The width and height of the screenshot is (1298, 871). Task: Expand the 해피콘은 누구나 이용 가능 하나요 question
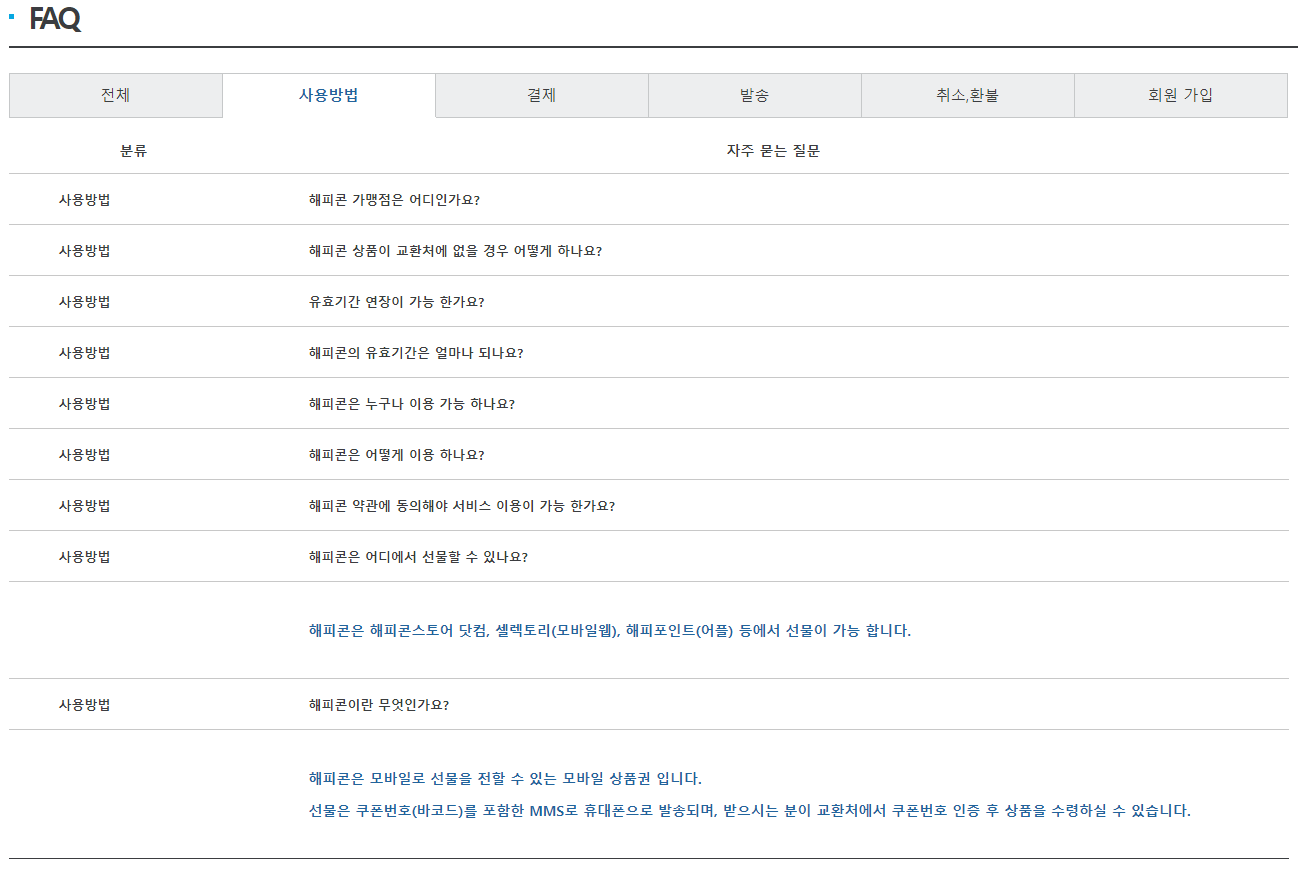(x=405, y=403)
